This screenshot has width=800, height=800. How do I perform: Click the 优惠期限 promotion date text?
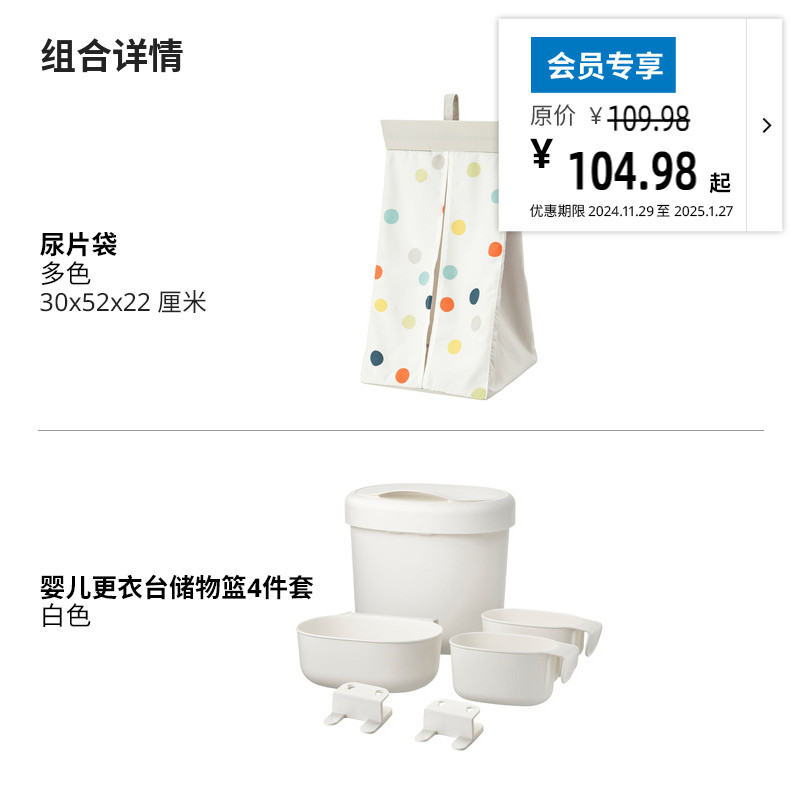tap(631, 211)
